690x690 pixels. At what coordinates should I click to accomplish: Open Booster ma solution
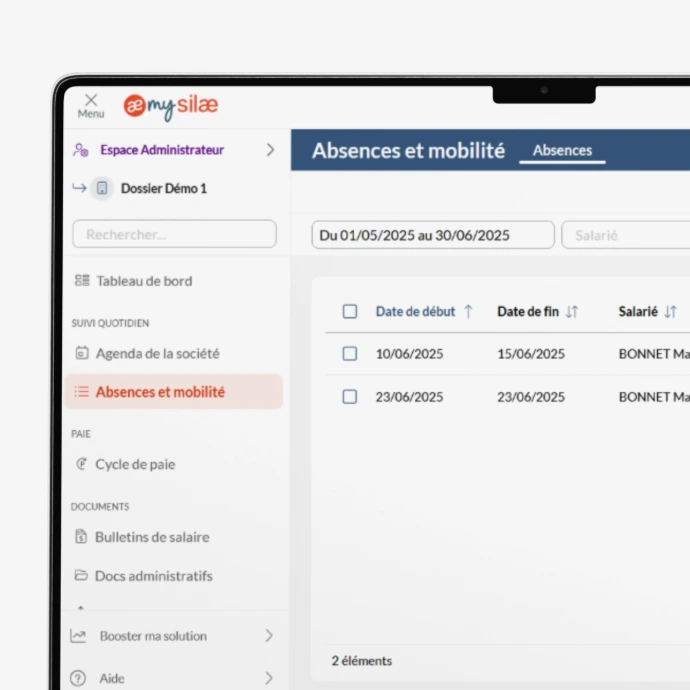153,636
